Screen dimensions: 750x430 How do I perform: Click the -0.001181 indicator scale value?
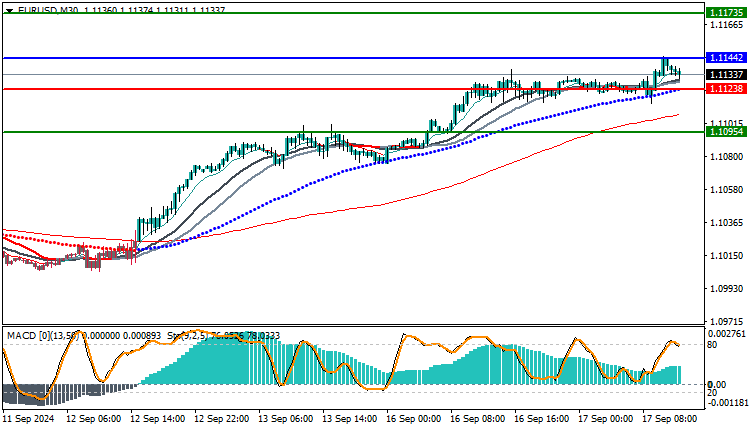[x=728, y=403]
